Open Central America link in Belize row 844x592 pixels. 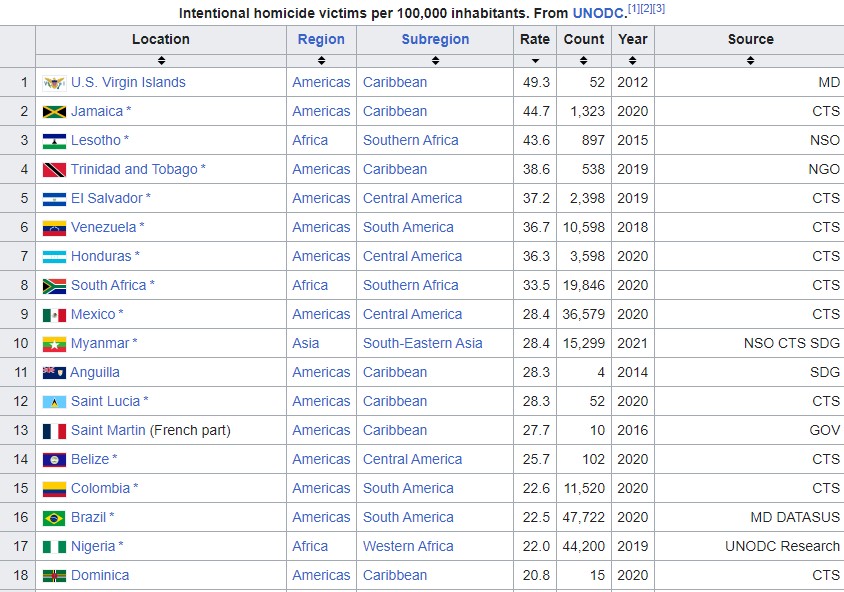pyautogui.click(x=412, y=460)
